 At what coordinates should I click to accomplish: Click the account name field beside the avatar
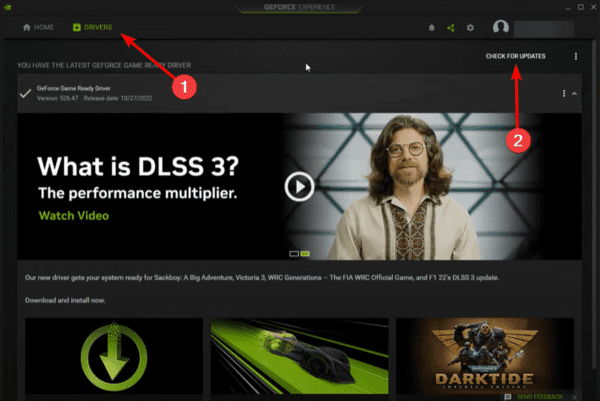[x=544, y=29]
